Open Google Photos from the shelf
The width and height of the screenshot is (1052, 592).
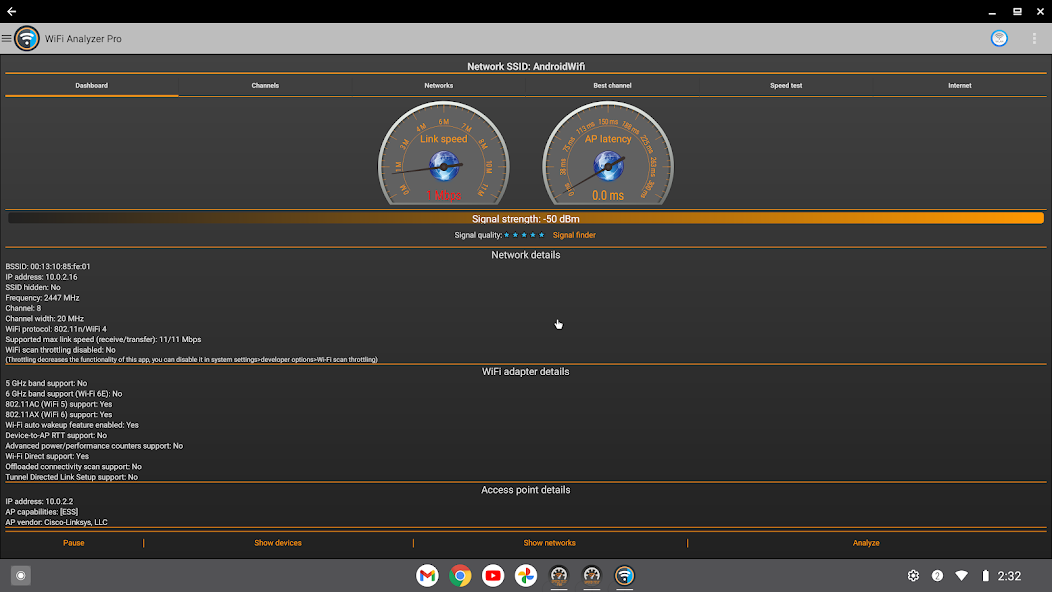tap(526, 575)
